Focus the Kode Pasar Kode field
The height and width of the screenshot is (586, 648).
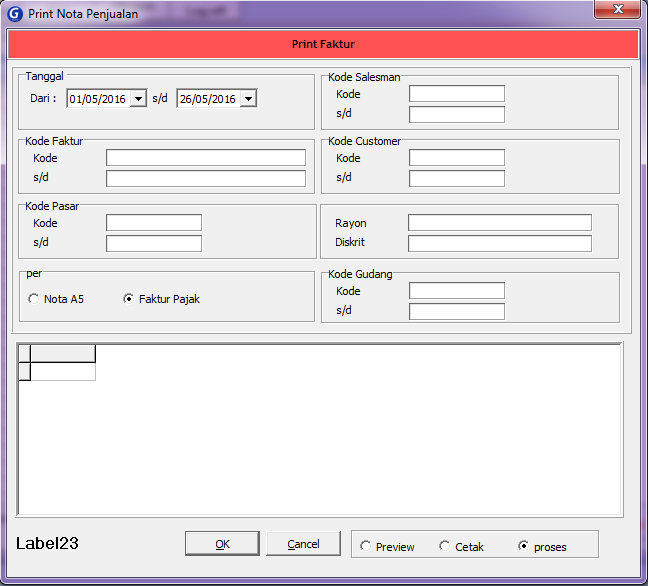pos(154,223)
